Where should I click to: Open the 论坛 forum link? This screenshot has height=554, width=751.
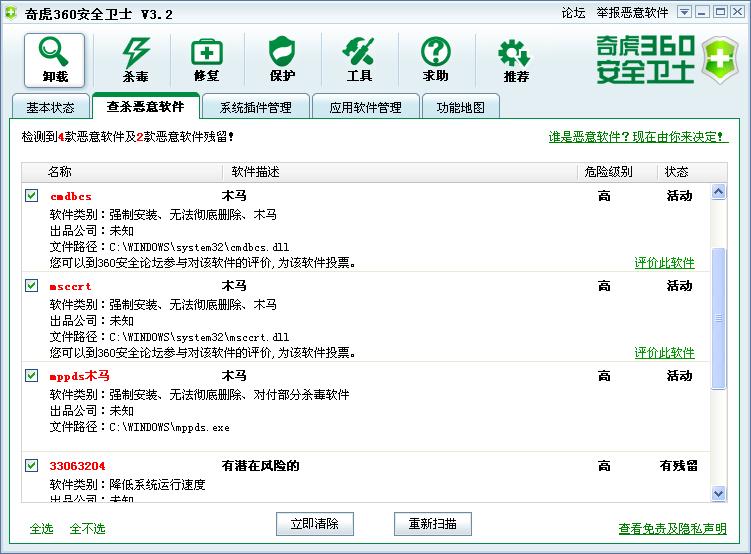tap(573, 13)
